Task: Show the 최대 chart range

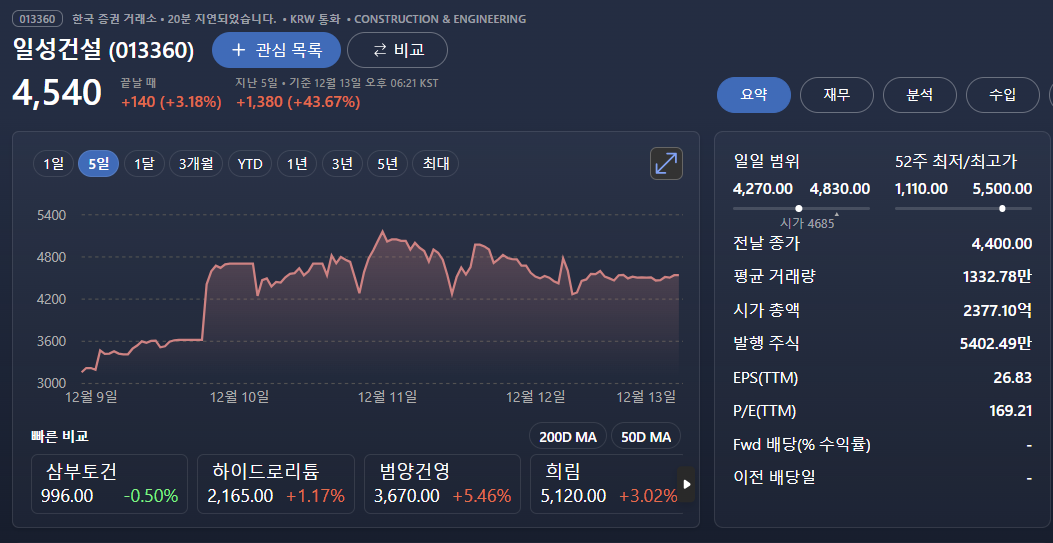Action: coord(436,164)
